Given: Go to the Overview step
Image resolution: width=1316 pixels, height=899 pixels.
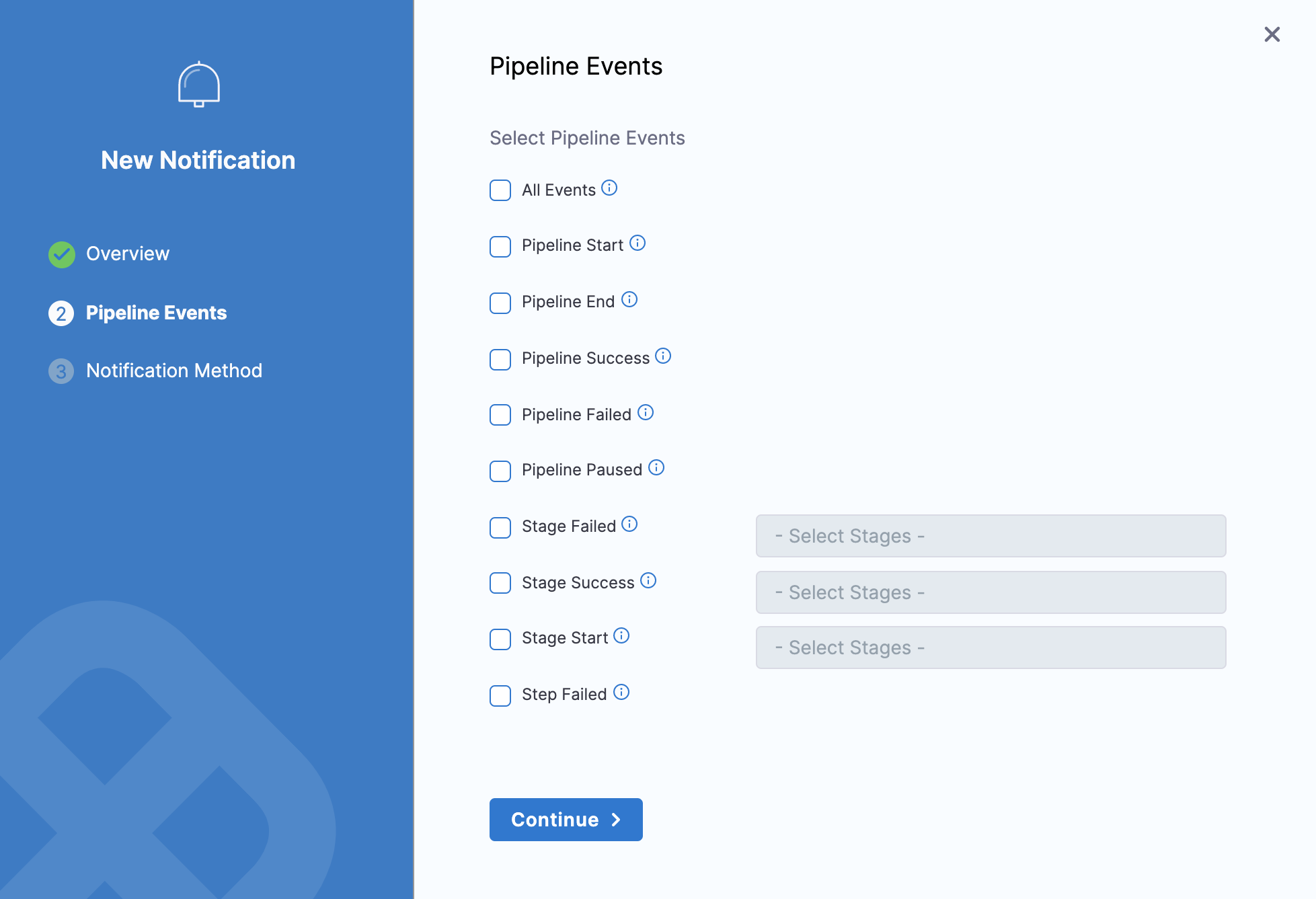Looking at the screenshot, I should pos(127,253).
